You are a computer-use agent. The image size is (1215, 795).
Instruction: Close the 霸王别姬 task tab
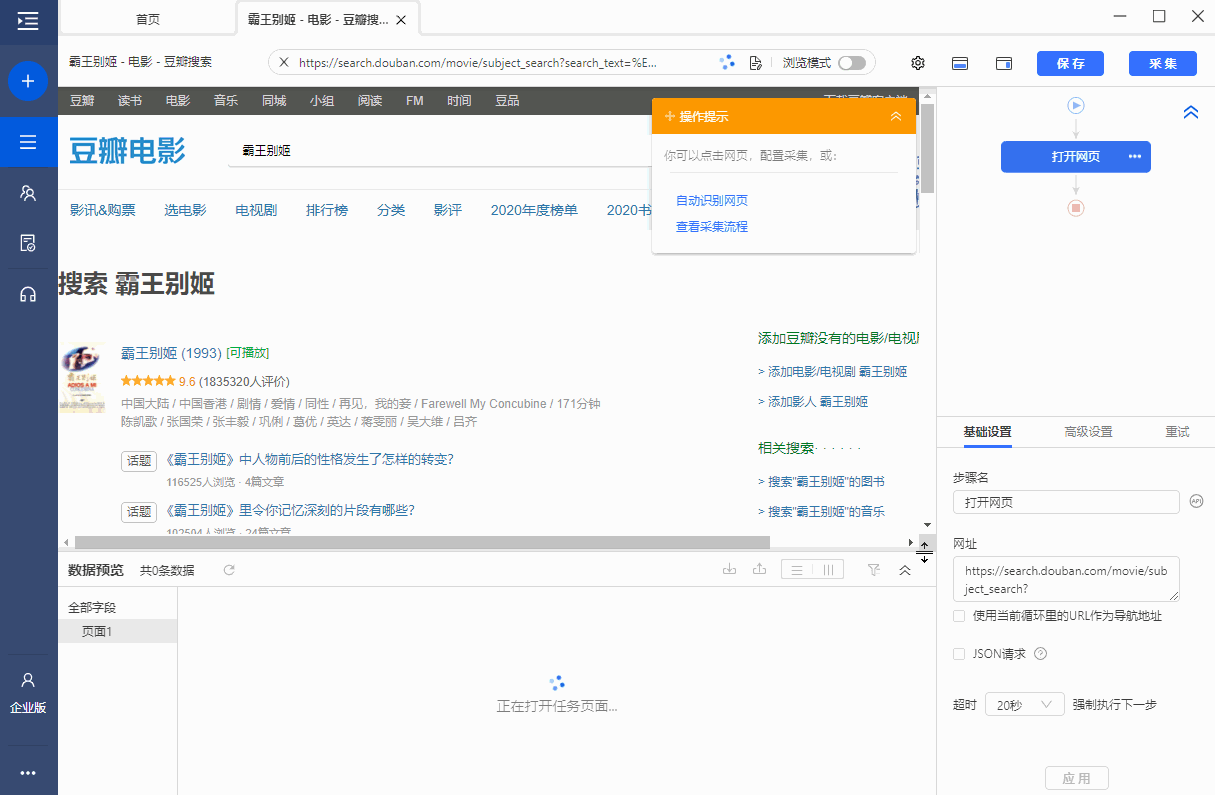pos(401,20)
